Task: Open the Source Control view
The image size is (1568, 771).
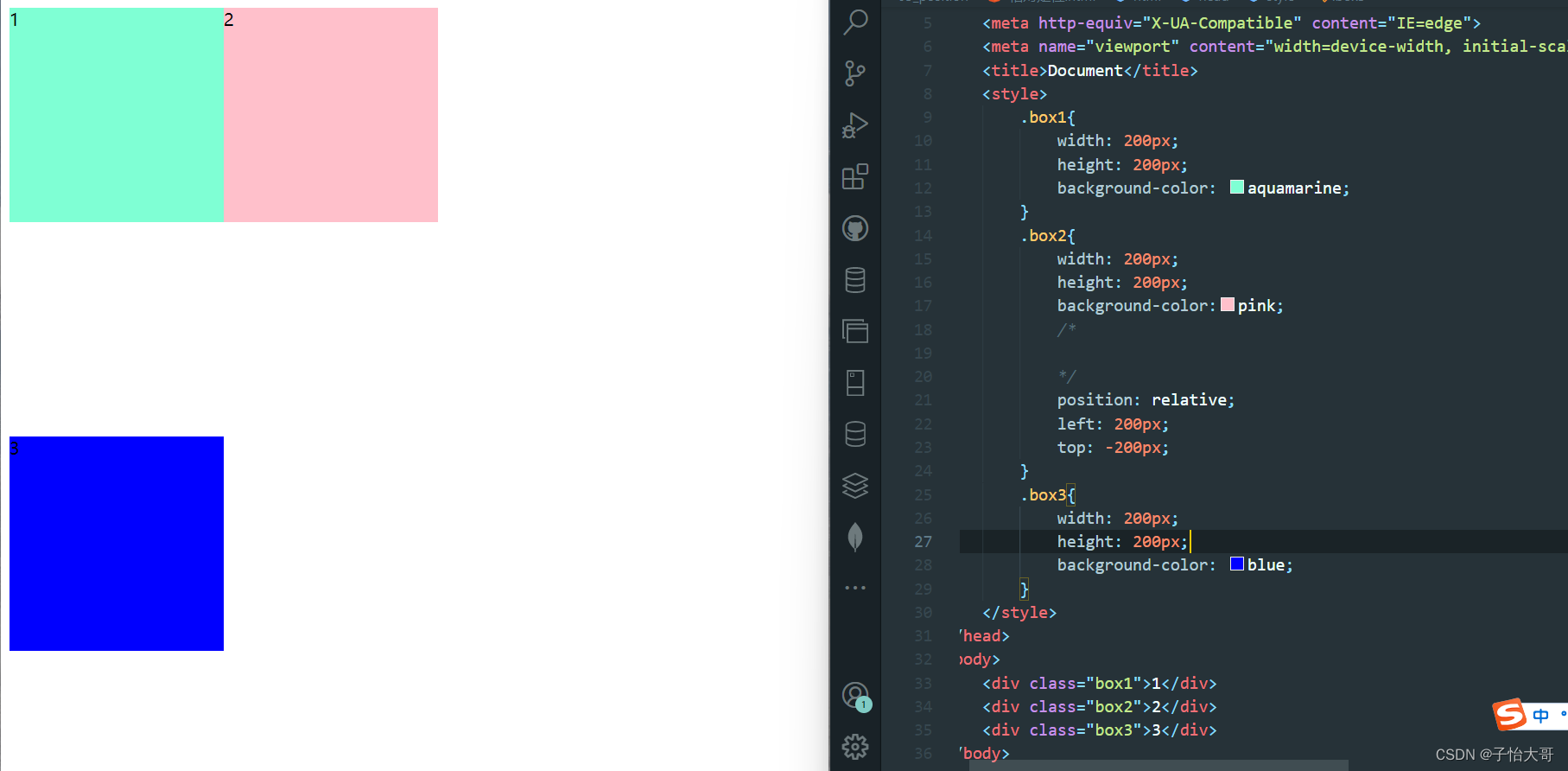Action: [x=855, y=73]
